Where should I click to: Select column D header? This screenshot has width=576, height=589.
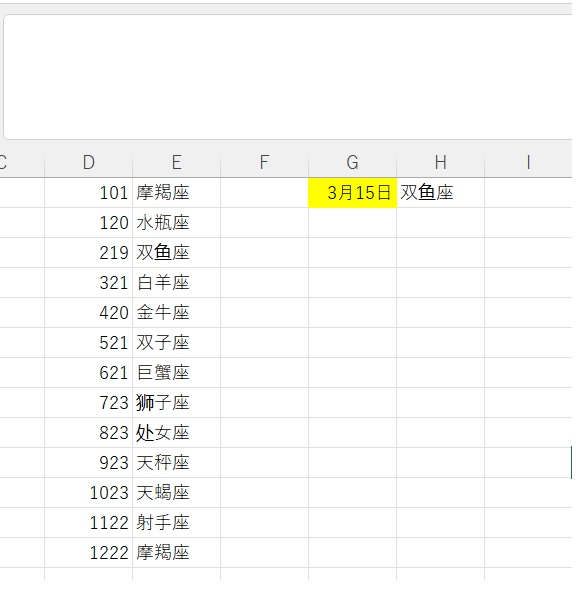click(x=89, y=163)
